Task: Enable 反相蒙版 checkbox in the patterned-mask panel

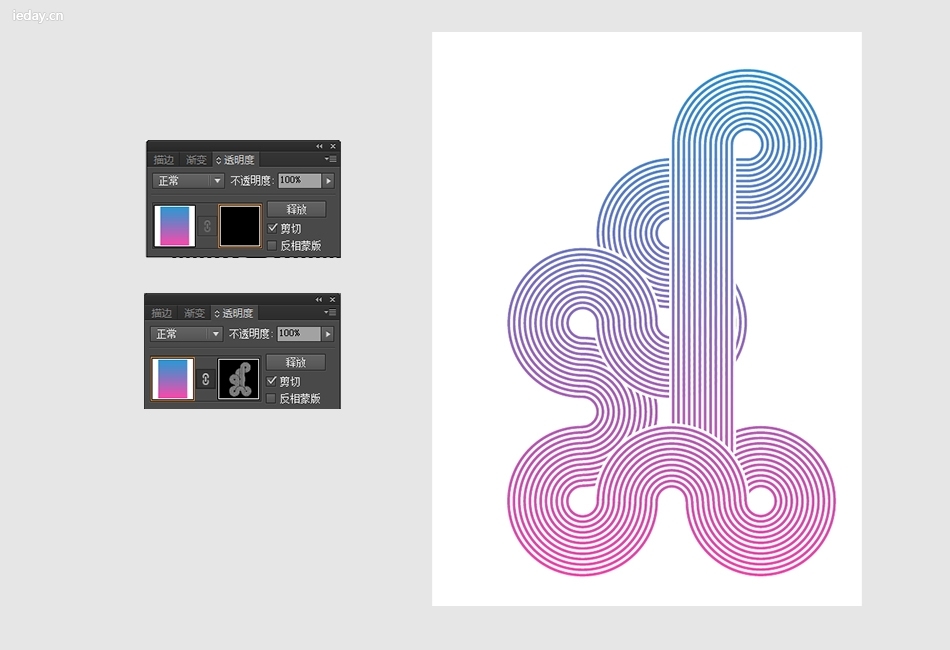Action: (x=271, y=398)
